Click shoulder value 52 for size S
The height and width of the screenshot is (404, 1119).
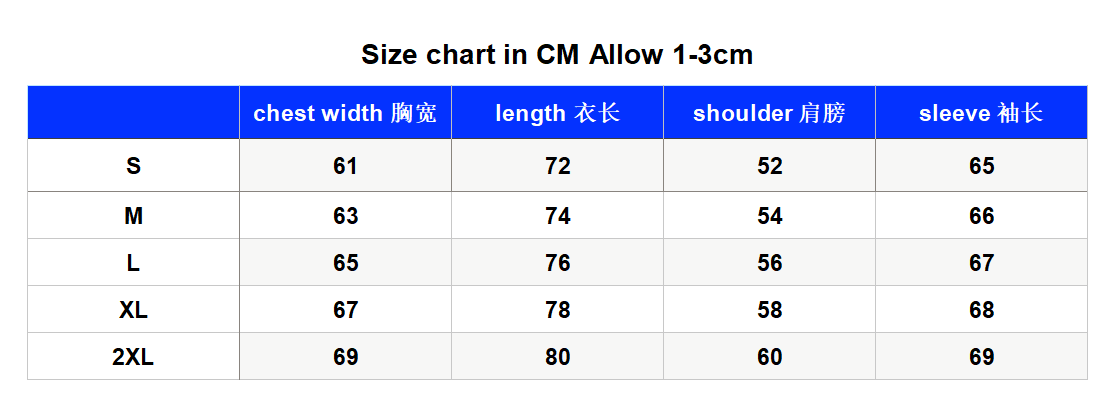pos(769,166)
